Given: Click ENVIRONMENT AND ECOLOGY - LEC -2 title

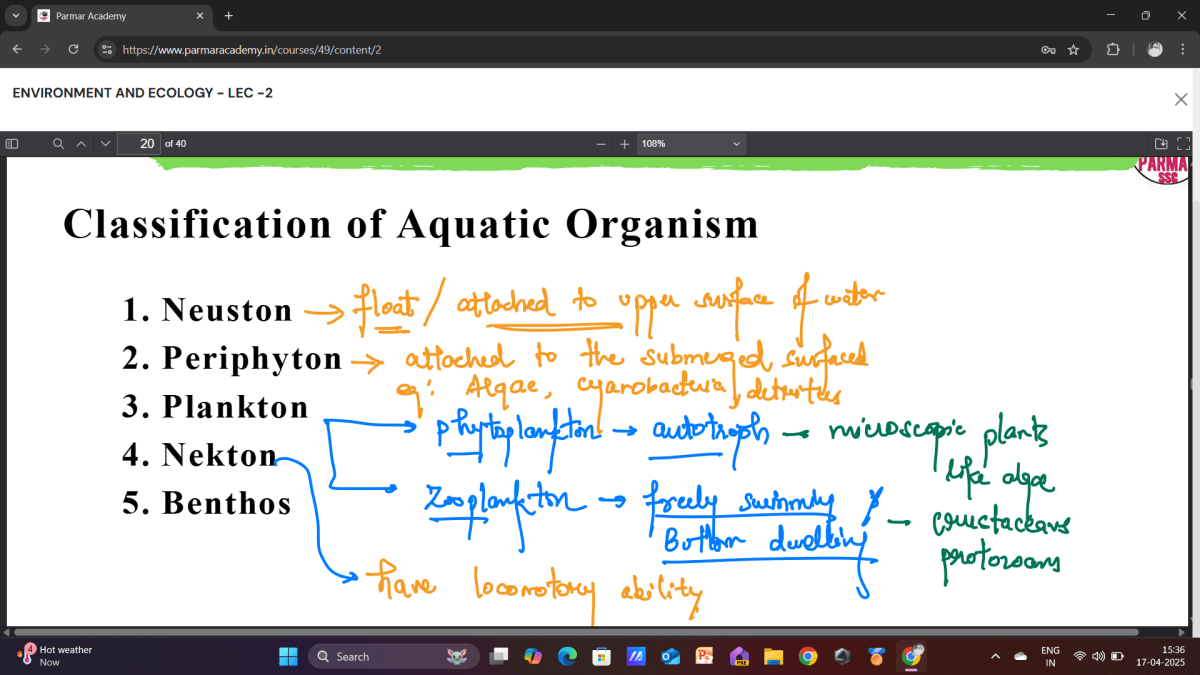Looking at the screenshot, I should coord(142,93).
